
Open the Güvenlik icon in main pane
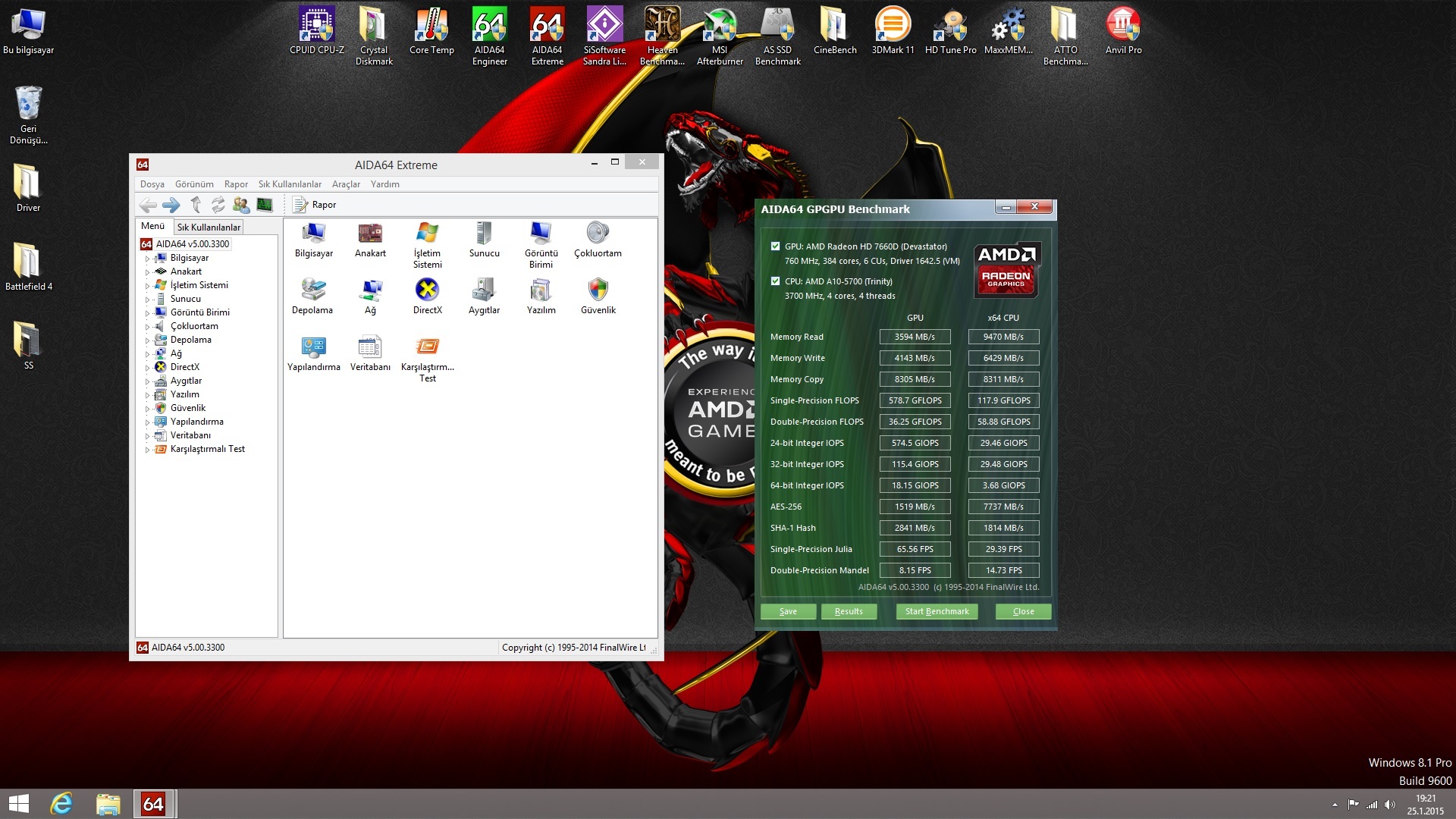598,297
